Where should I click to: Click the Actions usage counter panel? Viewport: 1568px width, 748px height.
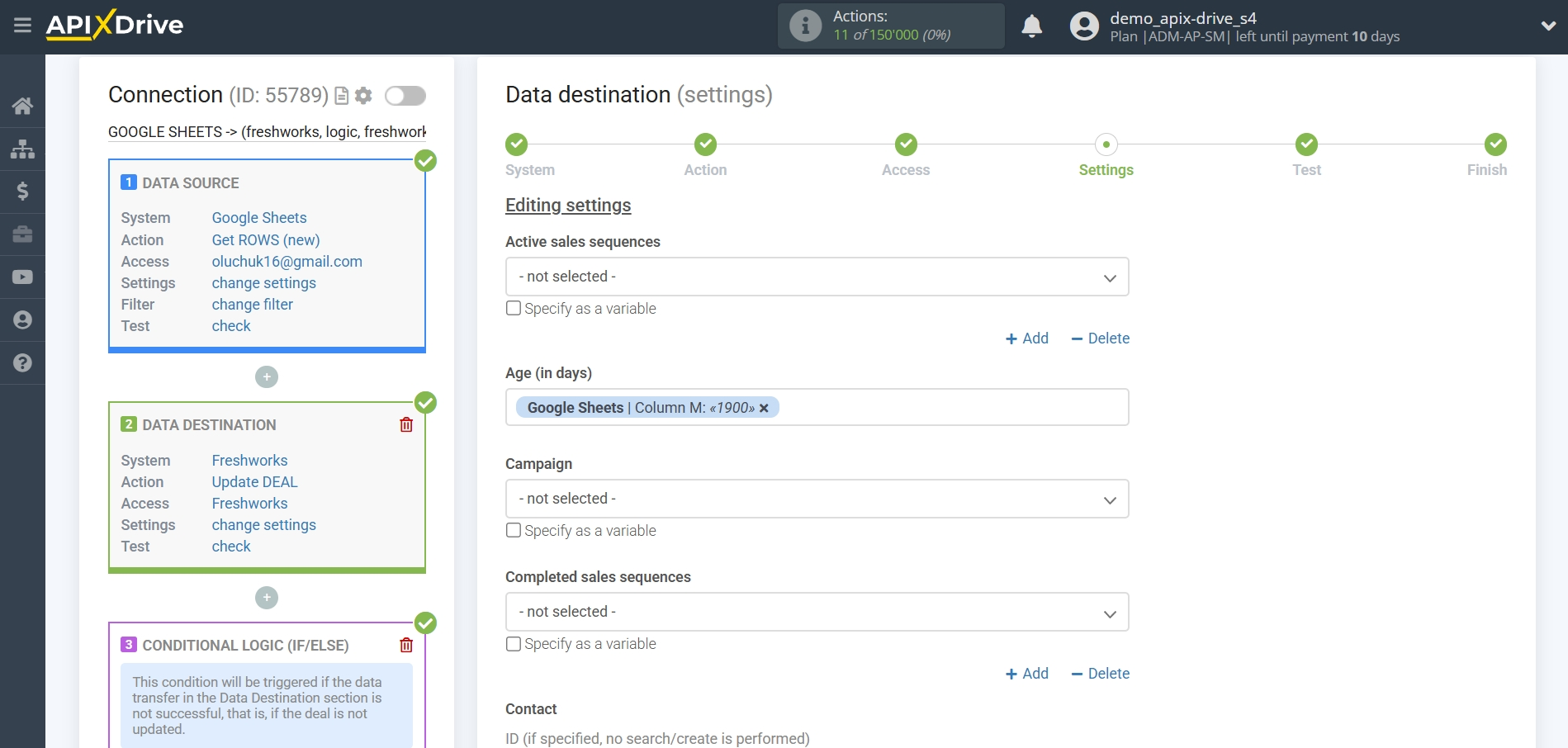click(891, 26)
